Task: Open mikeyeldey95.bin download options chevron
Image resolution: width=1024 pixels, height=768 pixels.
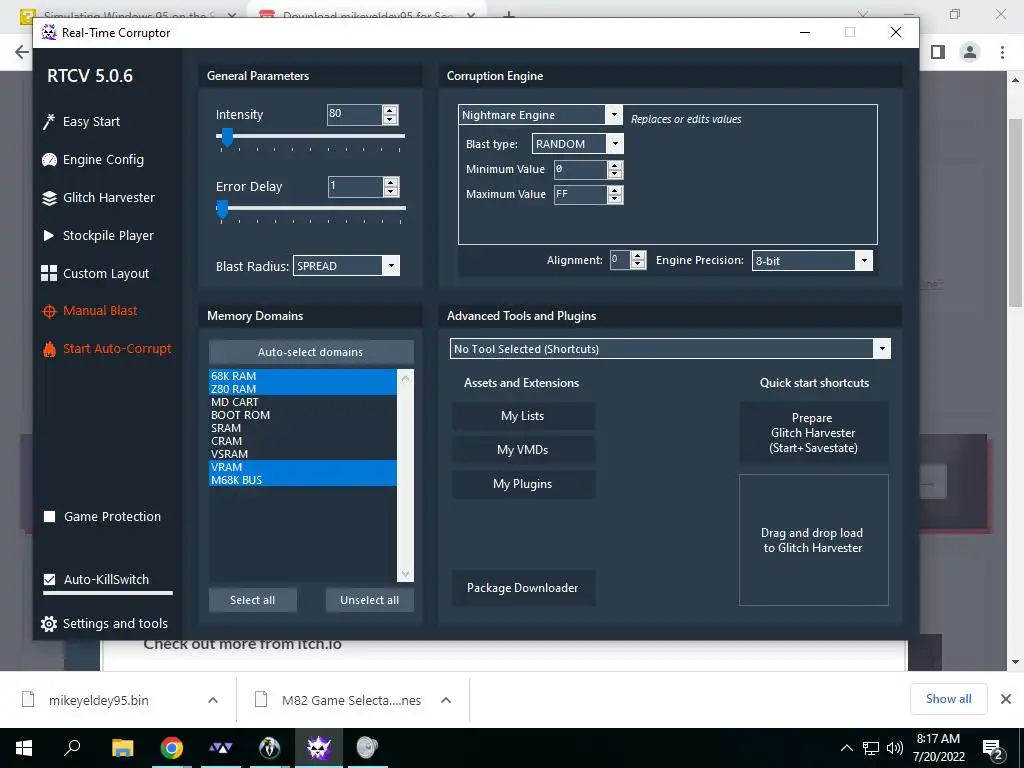Action: [x=212, y=700]
